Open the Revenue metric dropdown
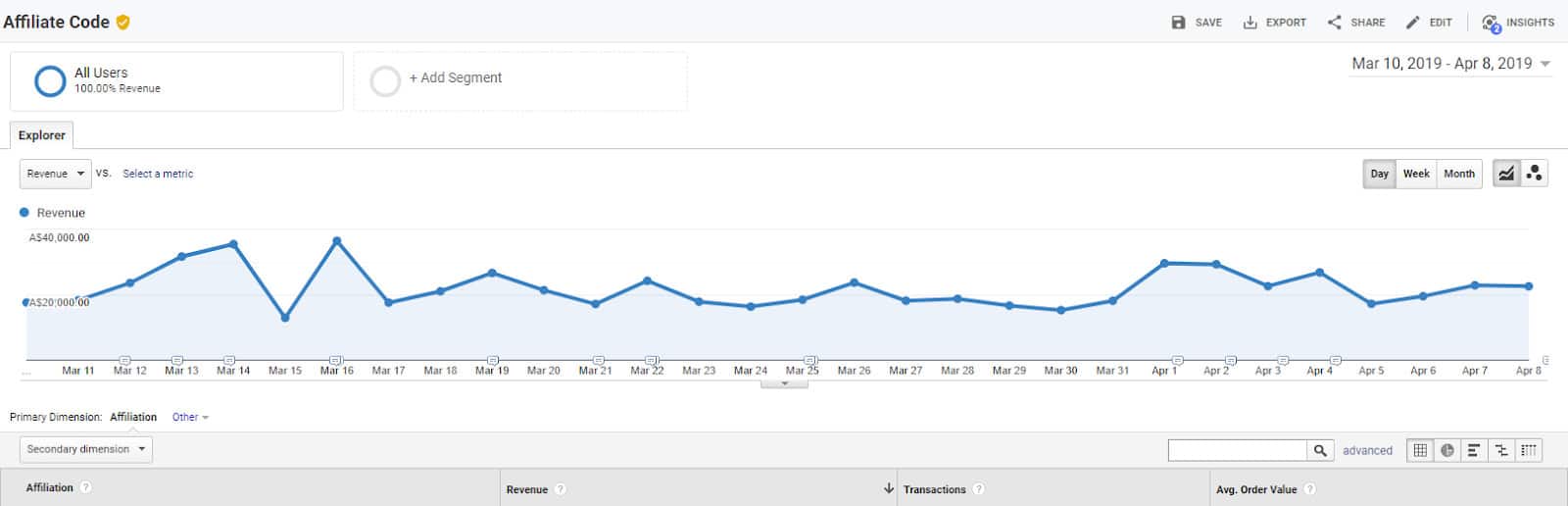 (55, 174)
